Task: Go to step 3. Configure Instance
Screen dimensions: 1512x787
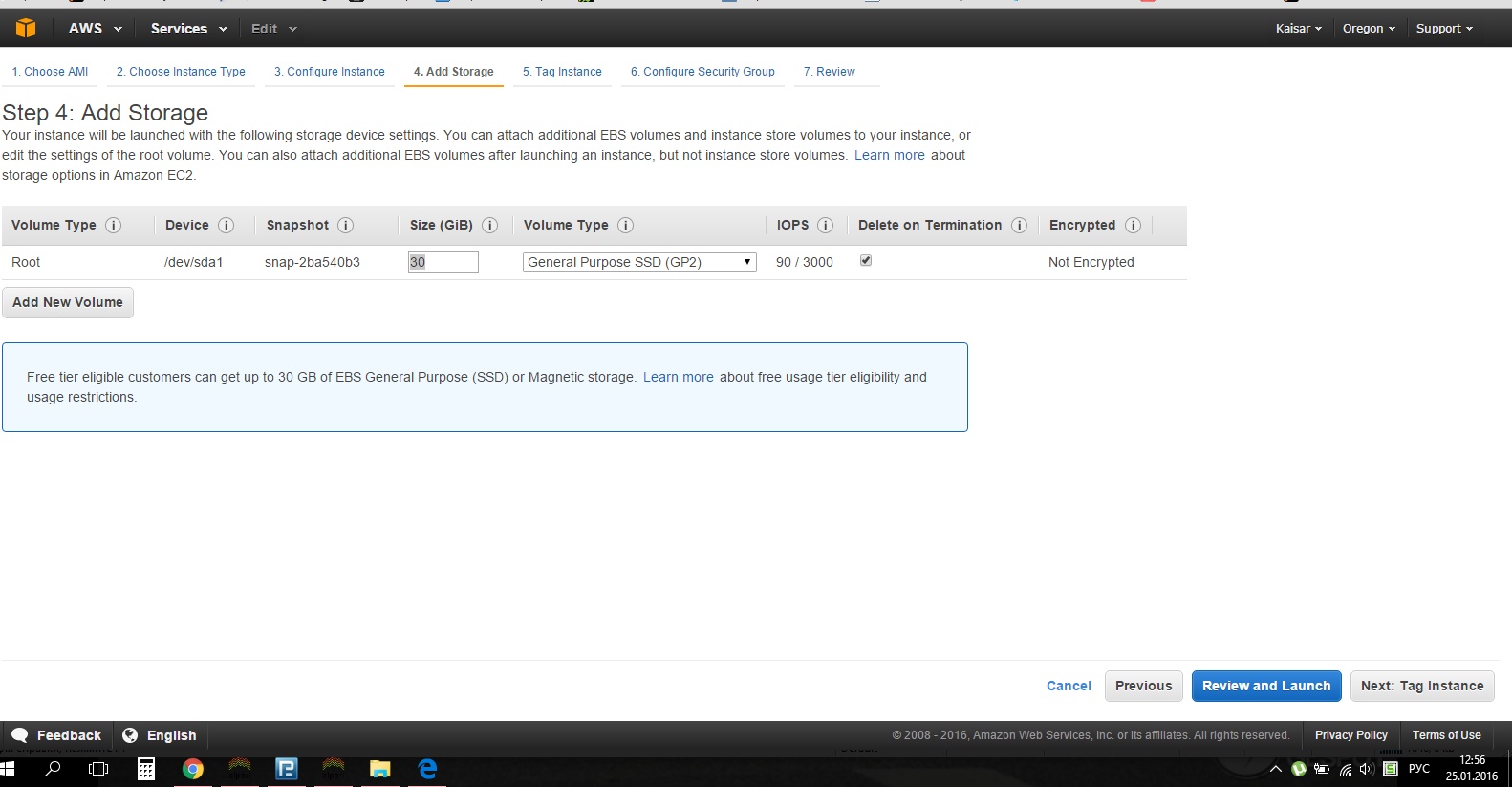Action: (330, 72)
